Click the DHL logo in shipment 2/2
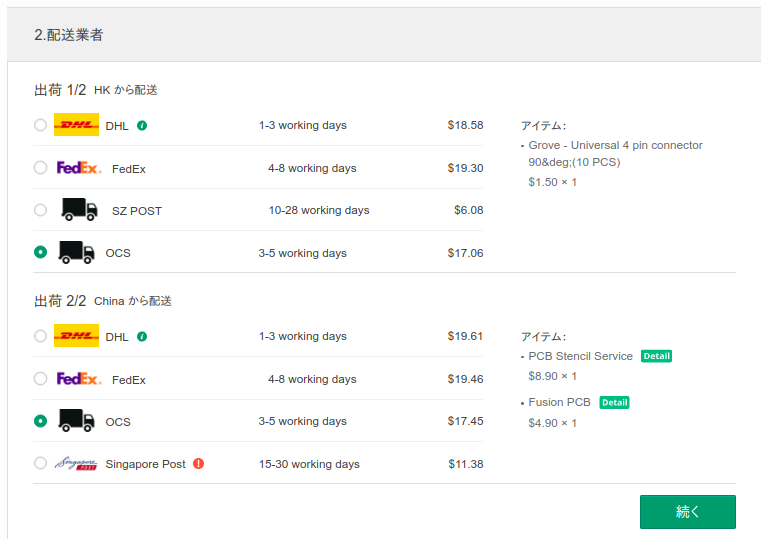This screenshot has height=539, width=761. pyautogui.click(x=76, y=336)
